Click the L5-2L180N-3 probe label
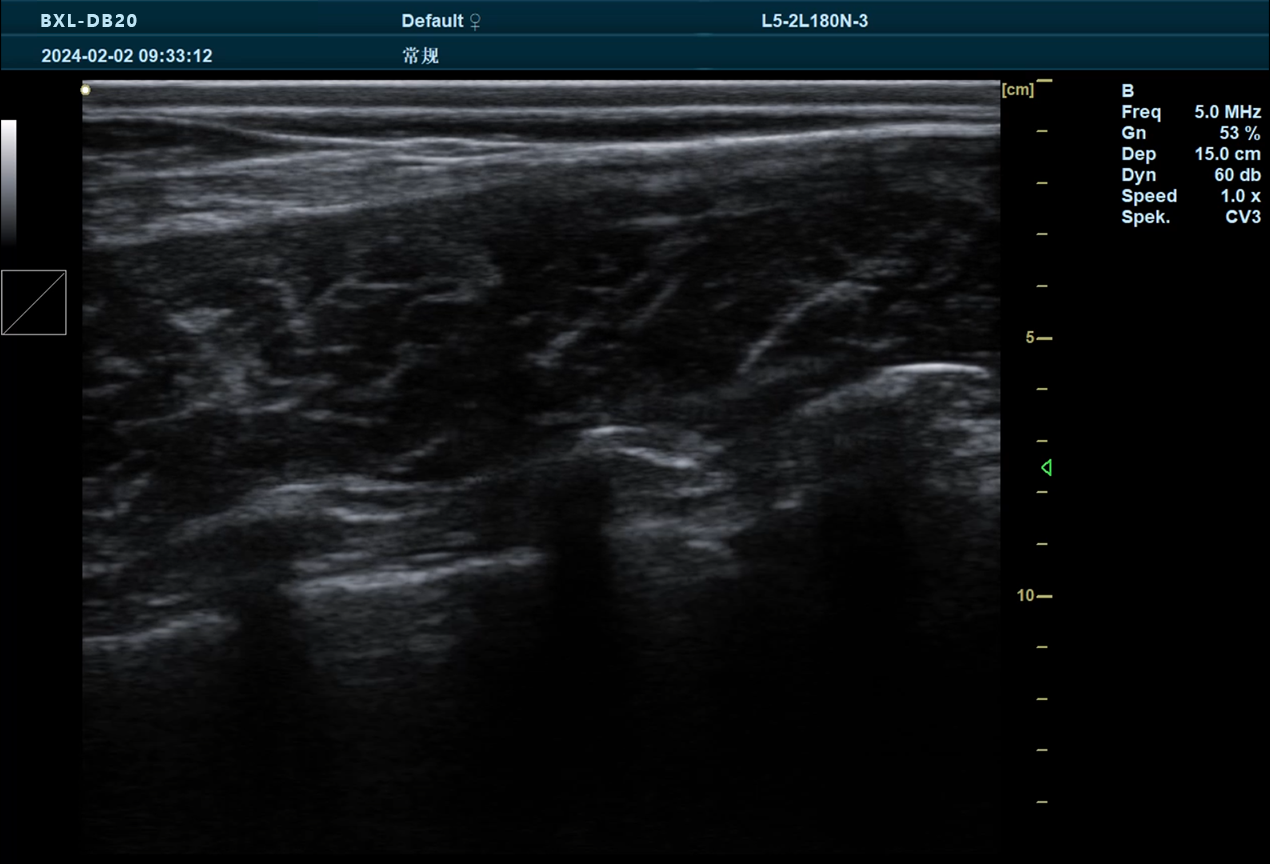This screenshot has width=1270, height=864. 814,21
